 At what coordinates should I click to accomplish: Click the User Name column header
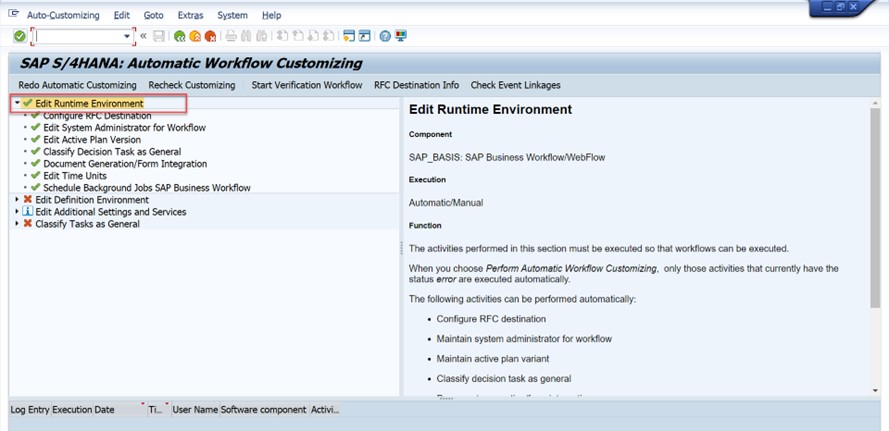[x=195, y=409]
